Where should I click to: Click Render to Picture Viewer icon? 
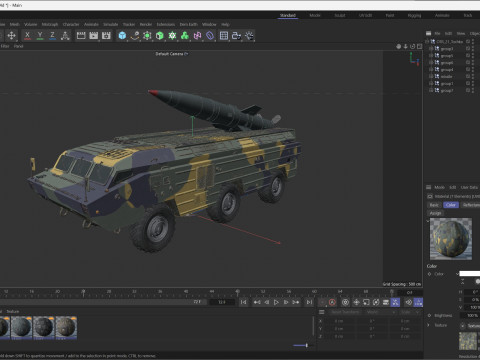[x=94, y=35]
